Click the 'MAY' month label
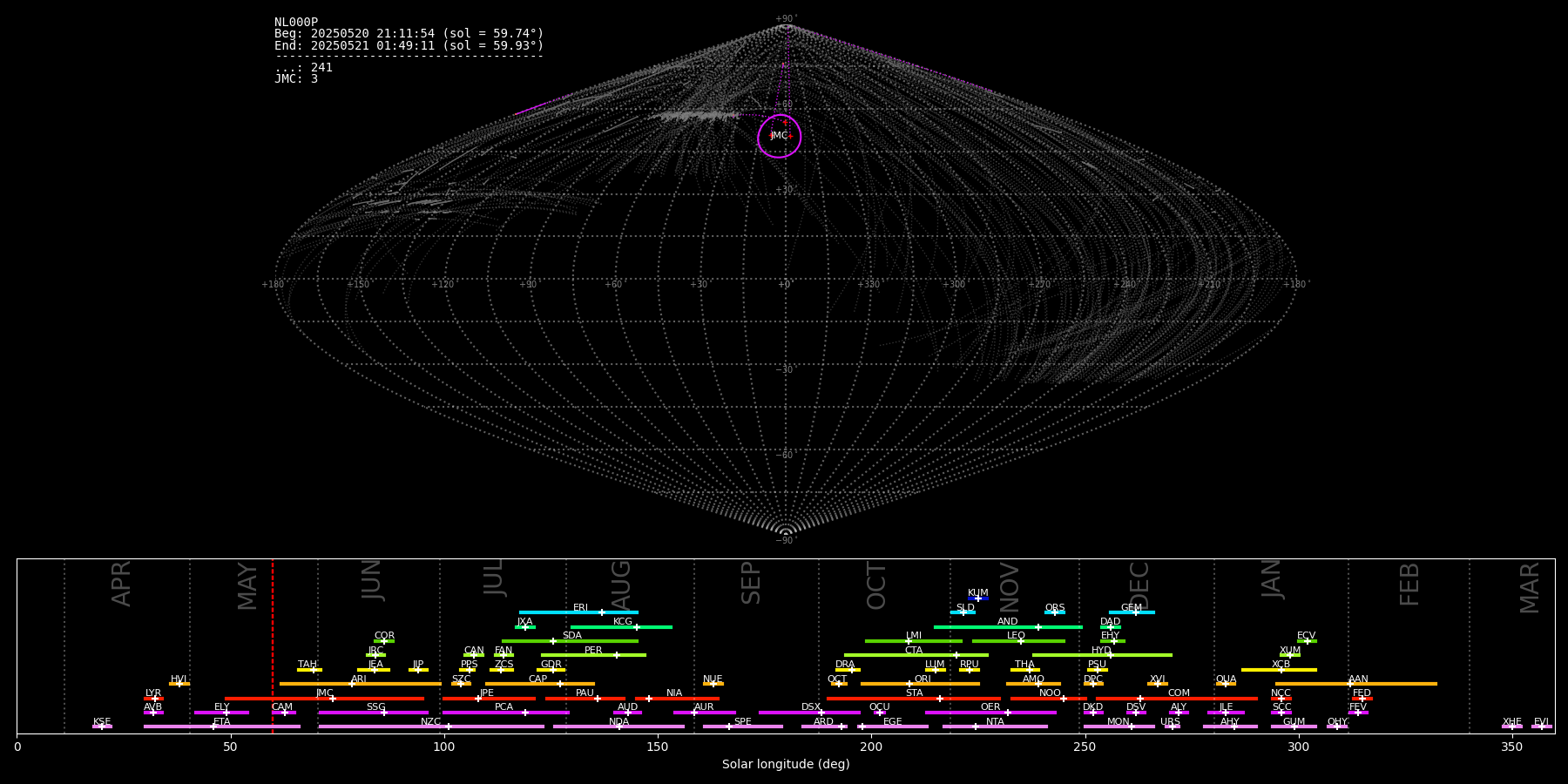Image resolution: width=1568 pixels, height=784 pixels. pyautogui.click(x=247, y=585)
